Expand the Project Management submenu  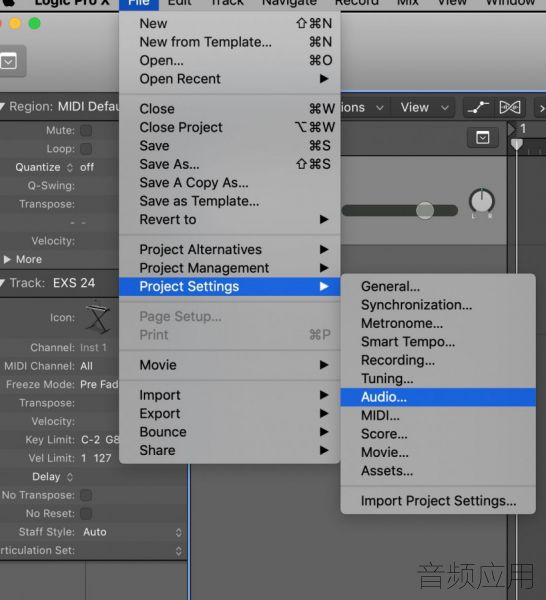(230, 268)
